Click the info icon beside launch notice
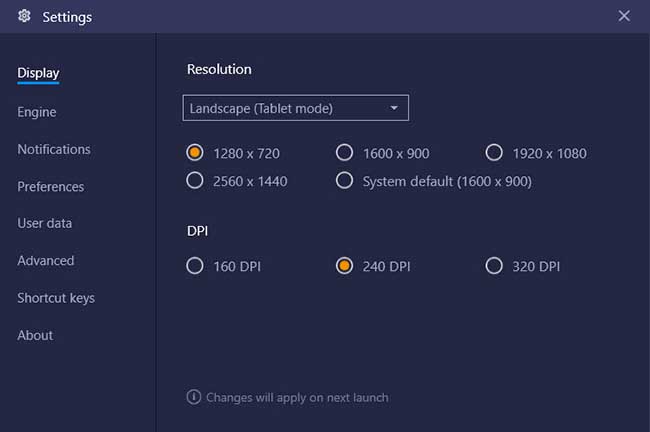650x432 pixels. pos(194,397)
